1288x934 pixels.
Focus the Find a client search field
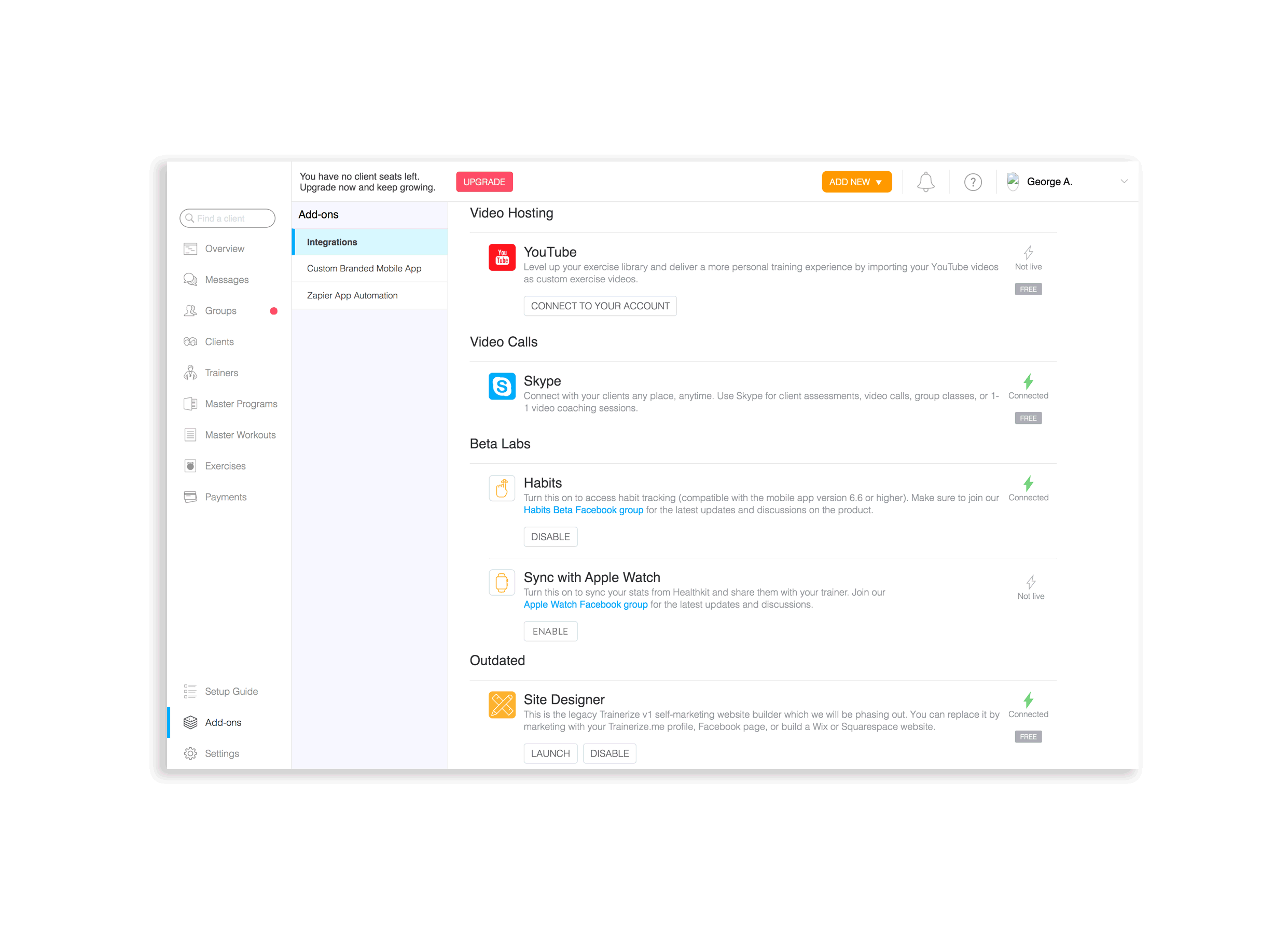pyautogui.click(x=227, y=218)
